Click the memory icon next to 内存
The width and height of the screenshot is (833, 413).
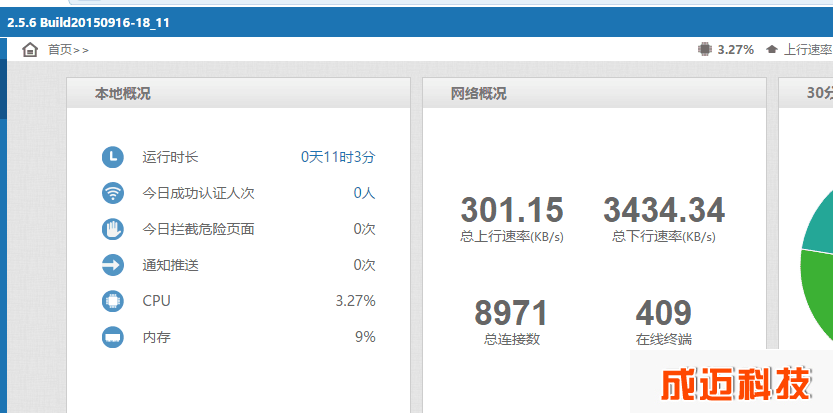point(113,337)
